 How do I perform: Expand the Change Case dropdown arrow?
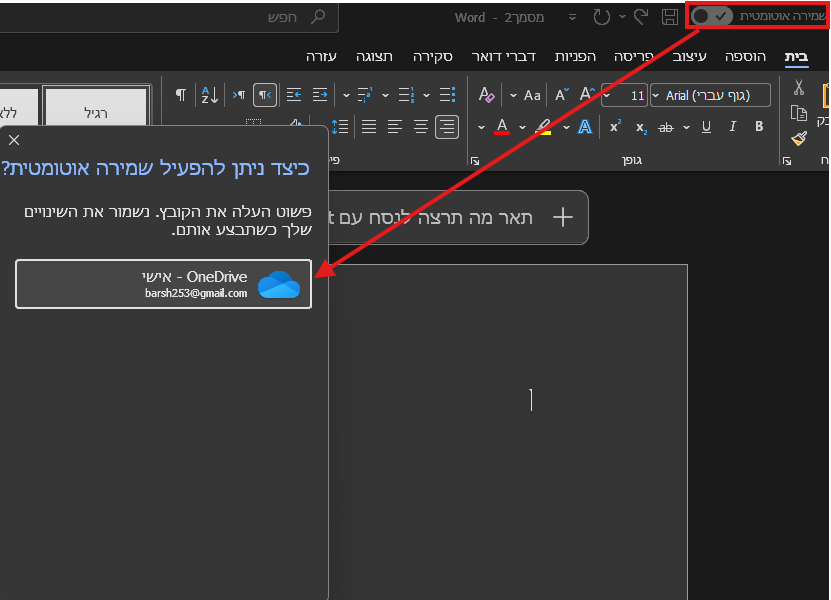[513, 96]
